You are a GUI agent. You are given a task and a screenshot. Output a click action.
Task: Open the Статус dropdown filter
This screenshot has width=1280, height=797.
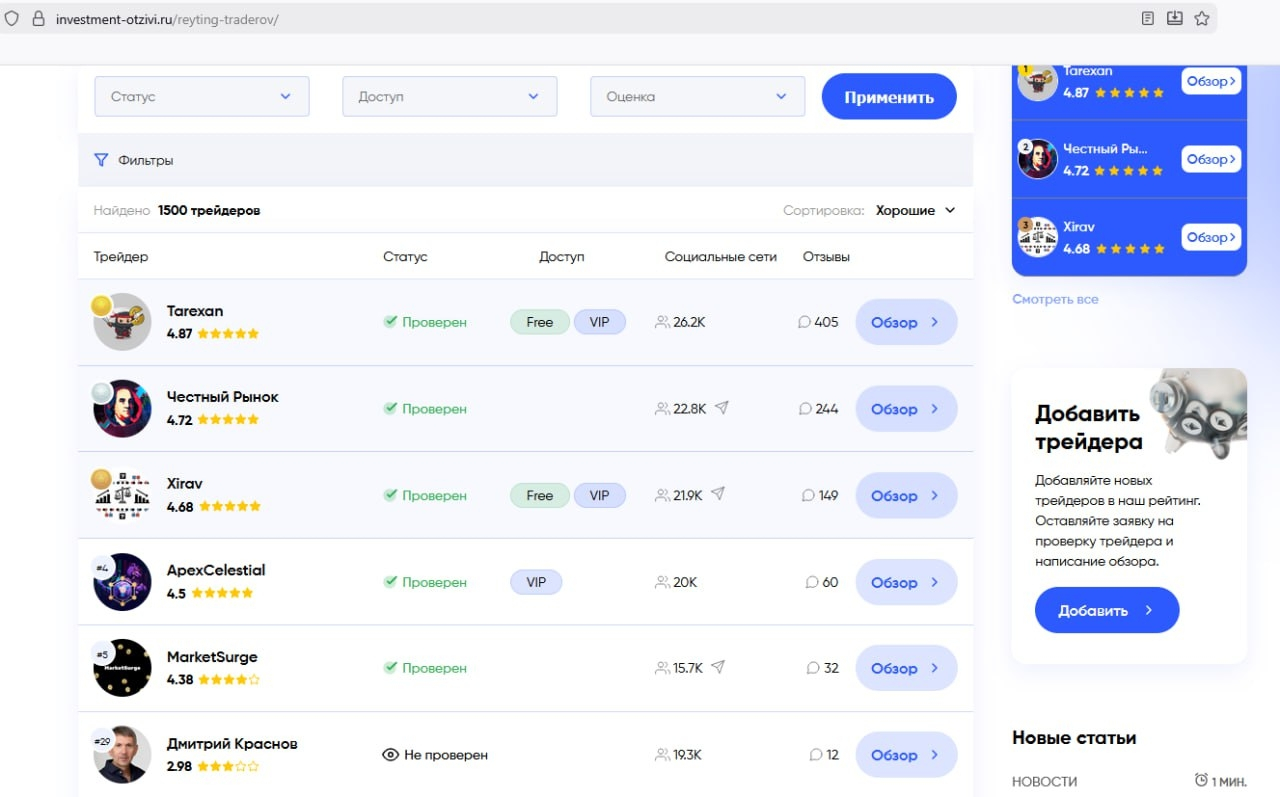click(202, 97)
